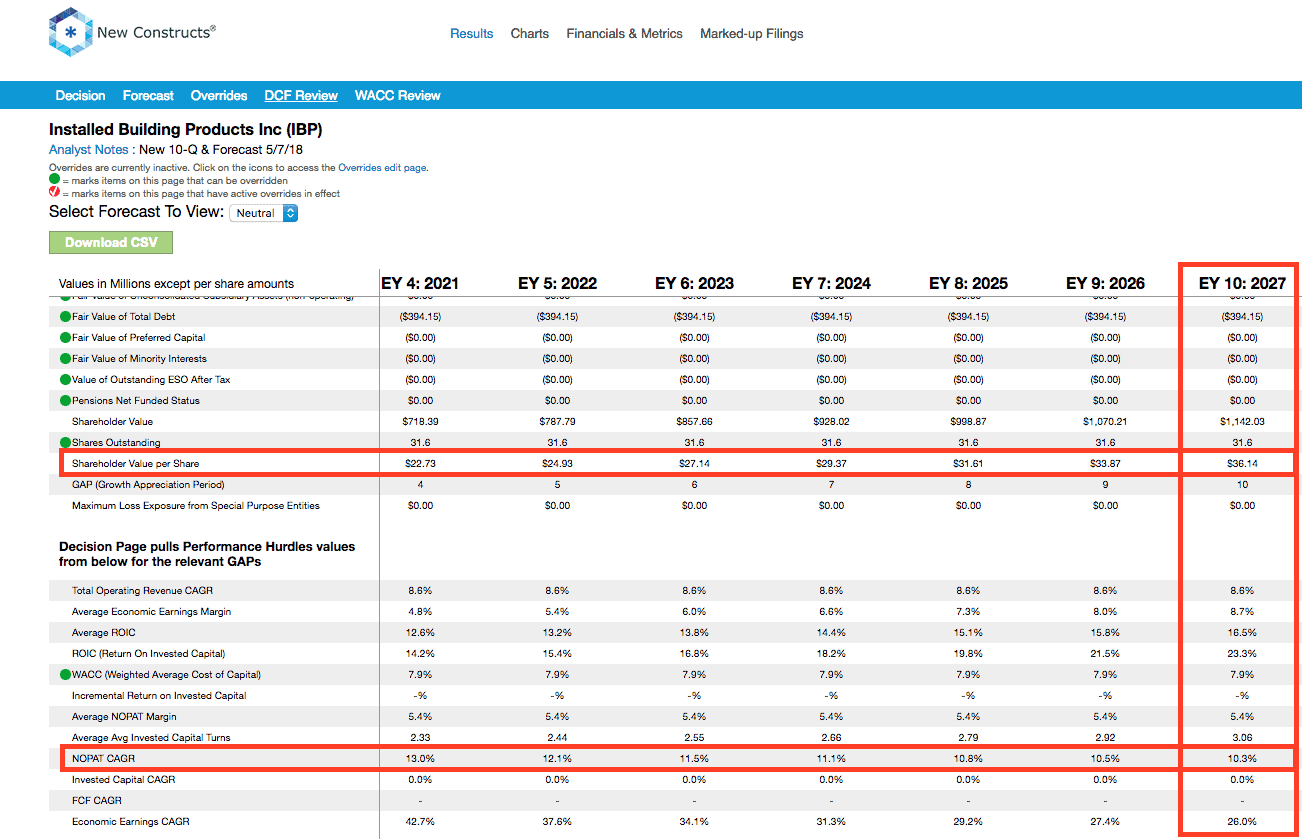Click the $36.14 shareholder value per share cell
Viewport: 1302px width, 839px height.
[x=1242, y=463]
